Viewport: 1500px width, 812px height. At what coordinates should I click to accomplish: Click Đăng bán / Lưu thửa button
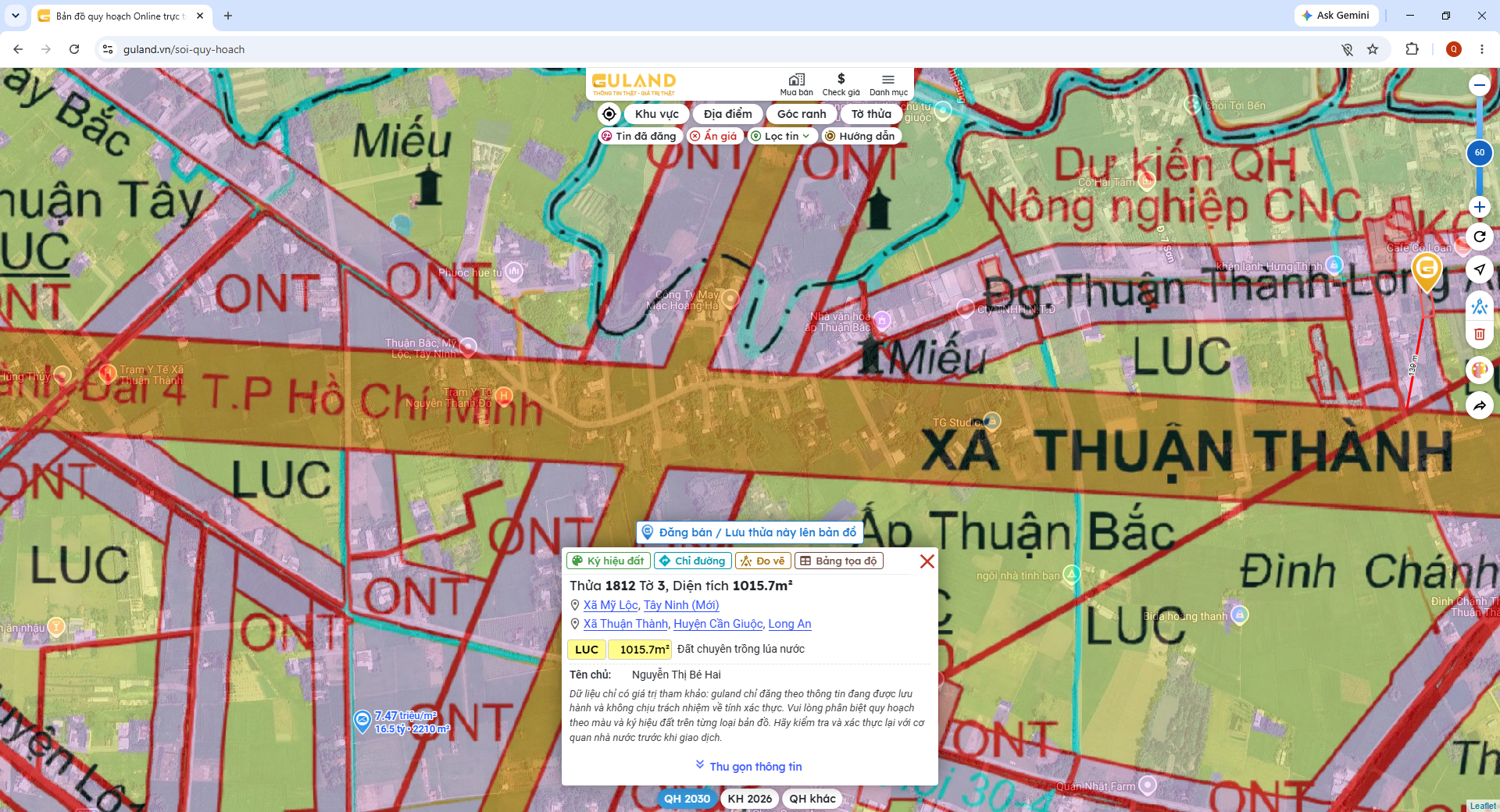coord(750,532)
